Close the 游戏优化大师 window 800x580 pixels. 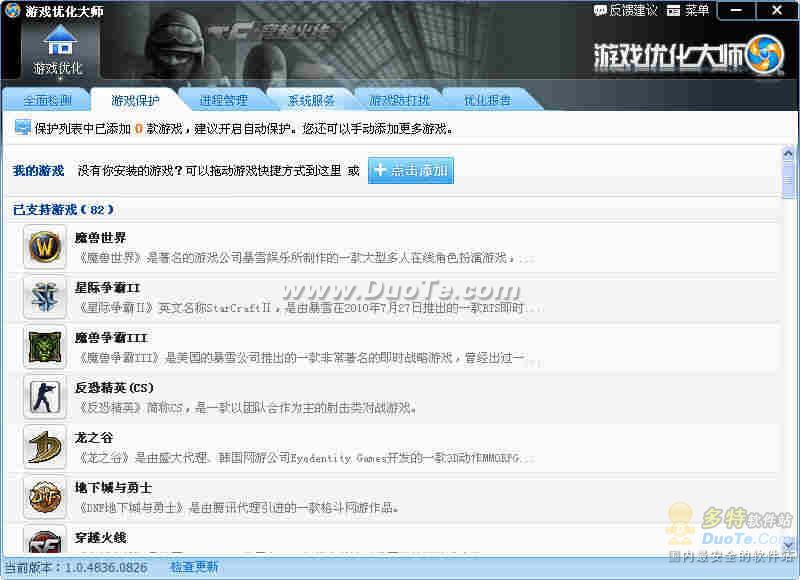click(777, 10)
